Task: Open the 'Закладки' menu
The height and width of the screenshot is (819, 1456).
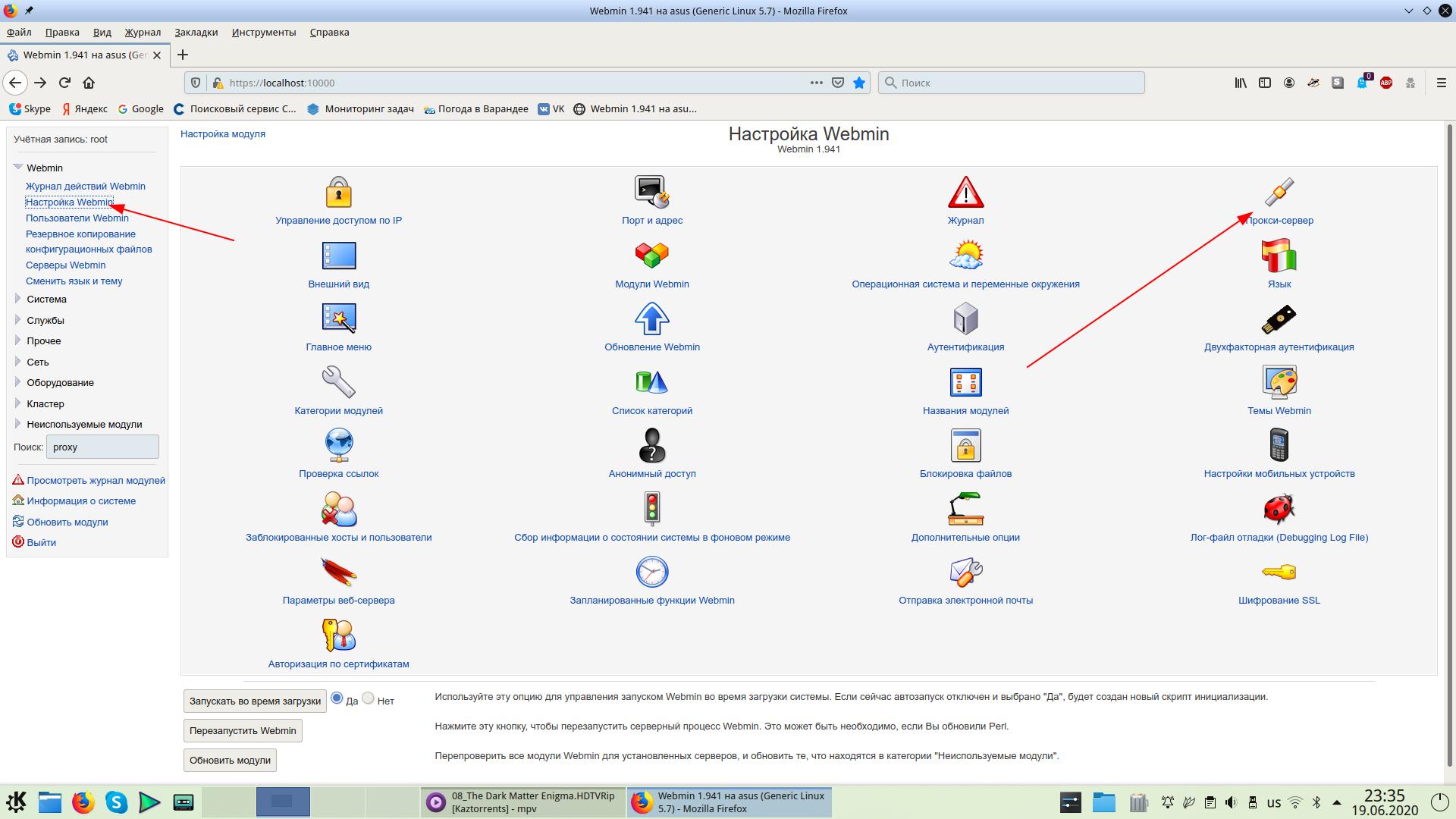Action: coord(196,32)
